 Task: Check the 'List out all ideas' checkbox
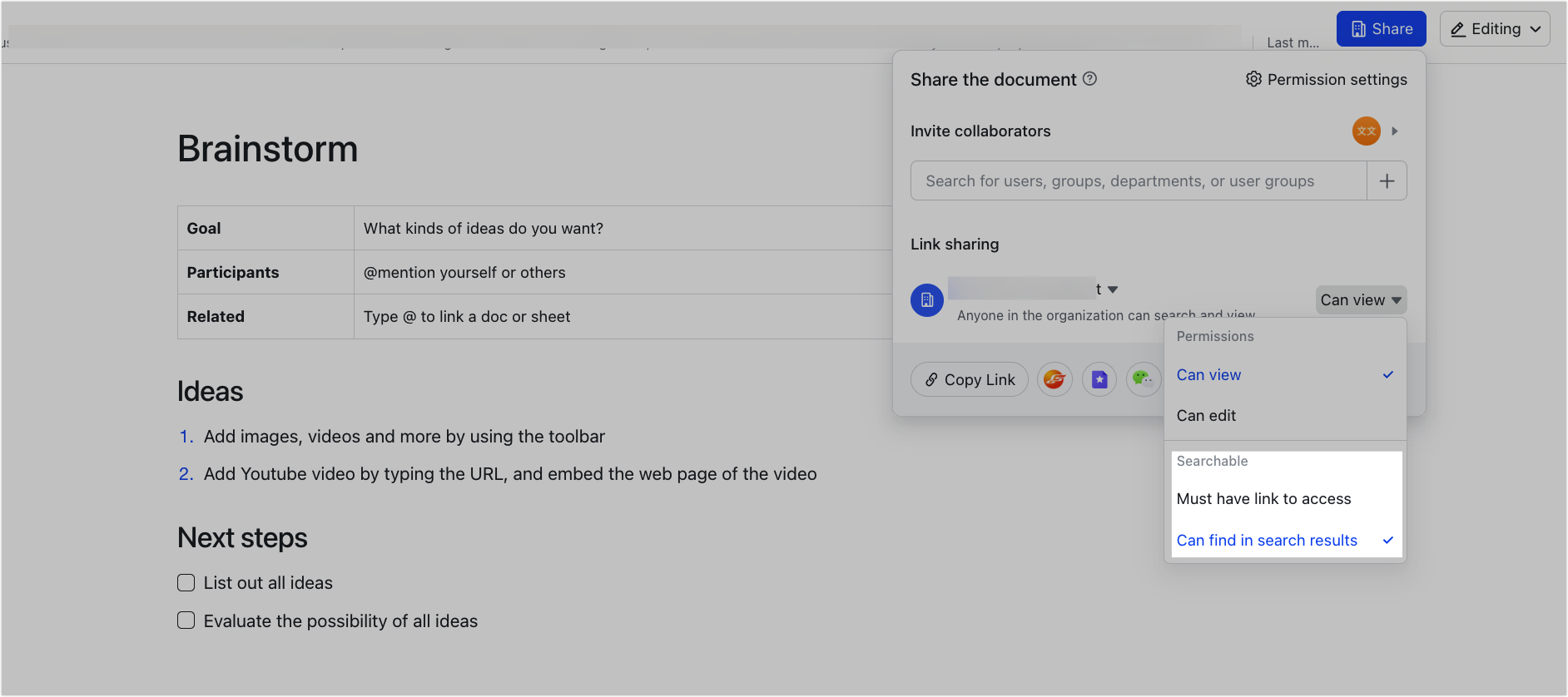186,583
